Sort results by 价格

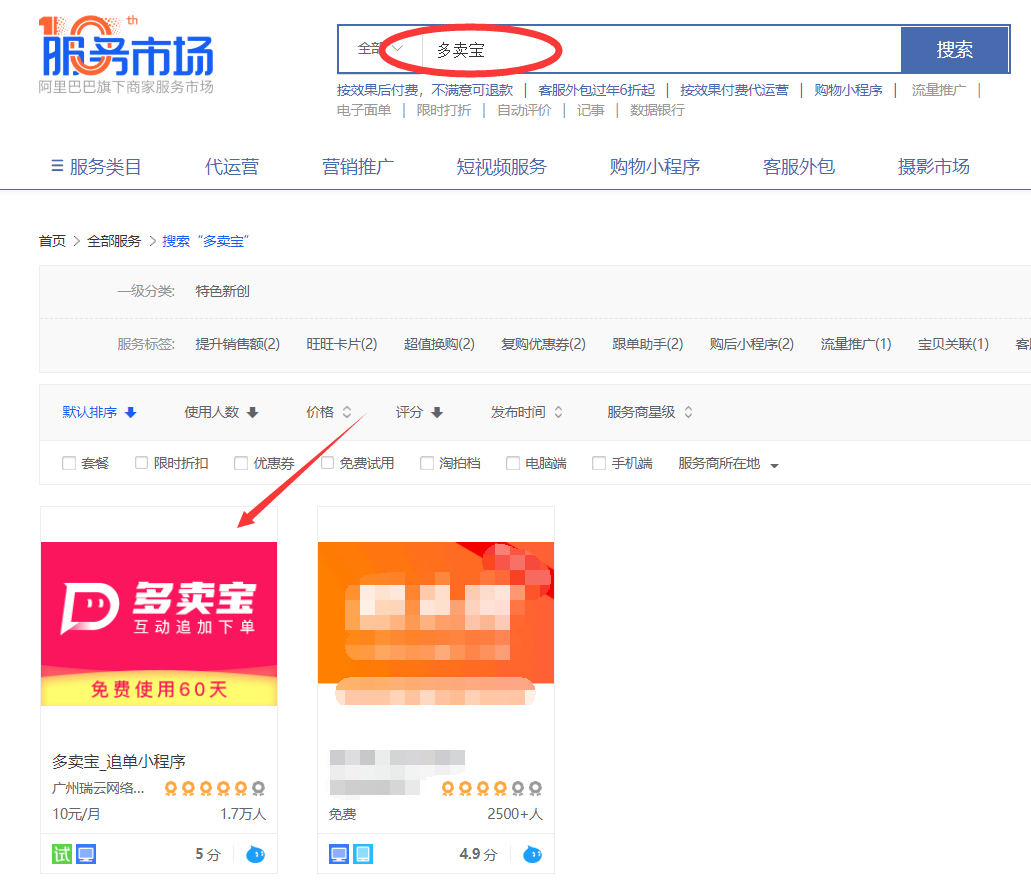point(320,412)
